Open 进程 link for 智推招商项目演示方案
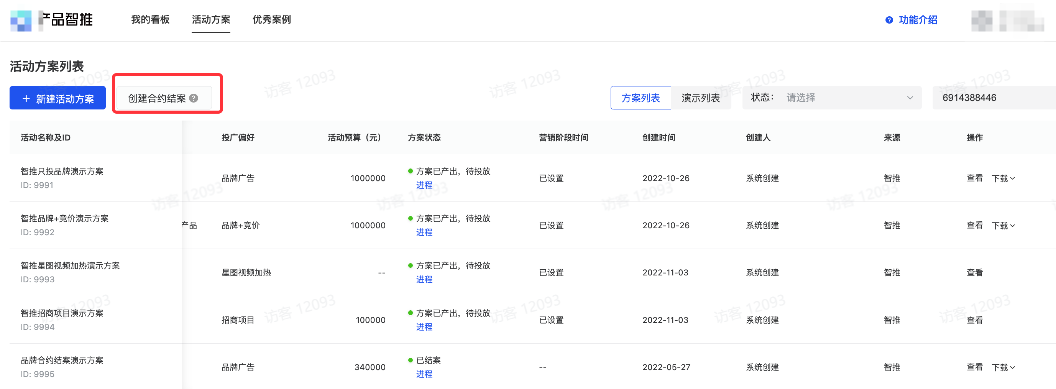The width and height of the screenshot is (1056, 389). coord(424,326)
